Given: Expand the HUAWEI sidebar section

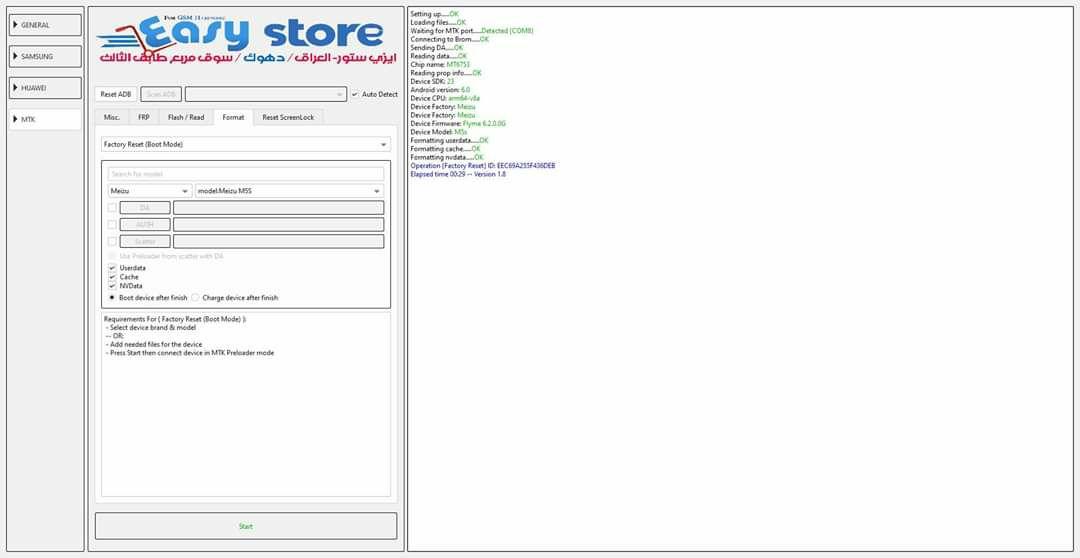Looking at the screenshot, I should tap(45, 88).
